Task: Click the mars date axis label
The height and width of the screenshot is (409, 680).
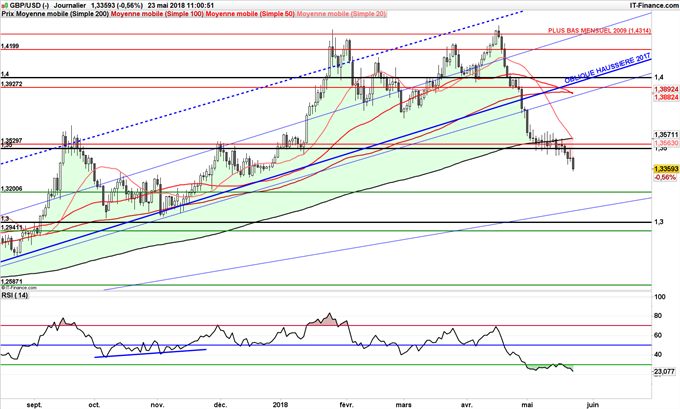Action: pos(404,405)
